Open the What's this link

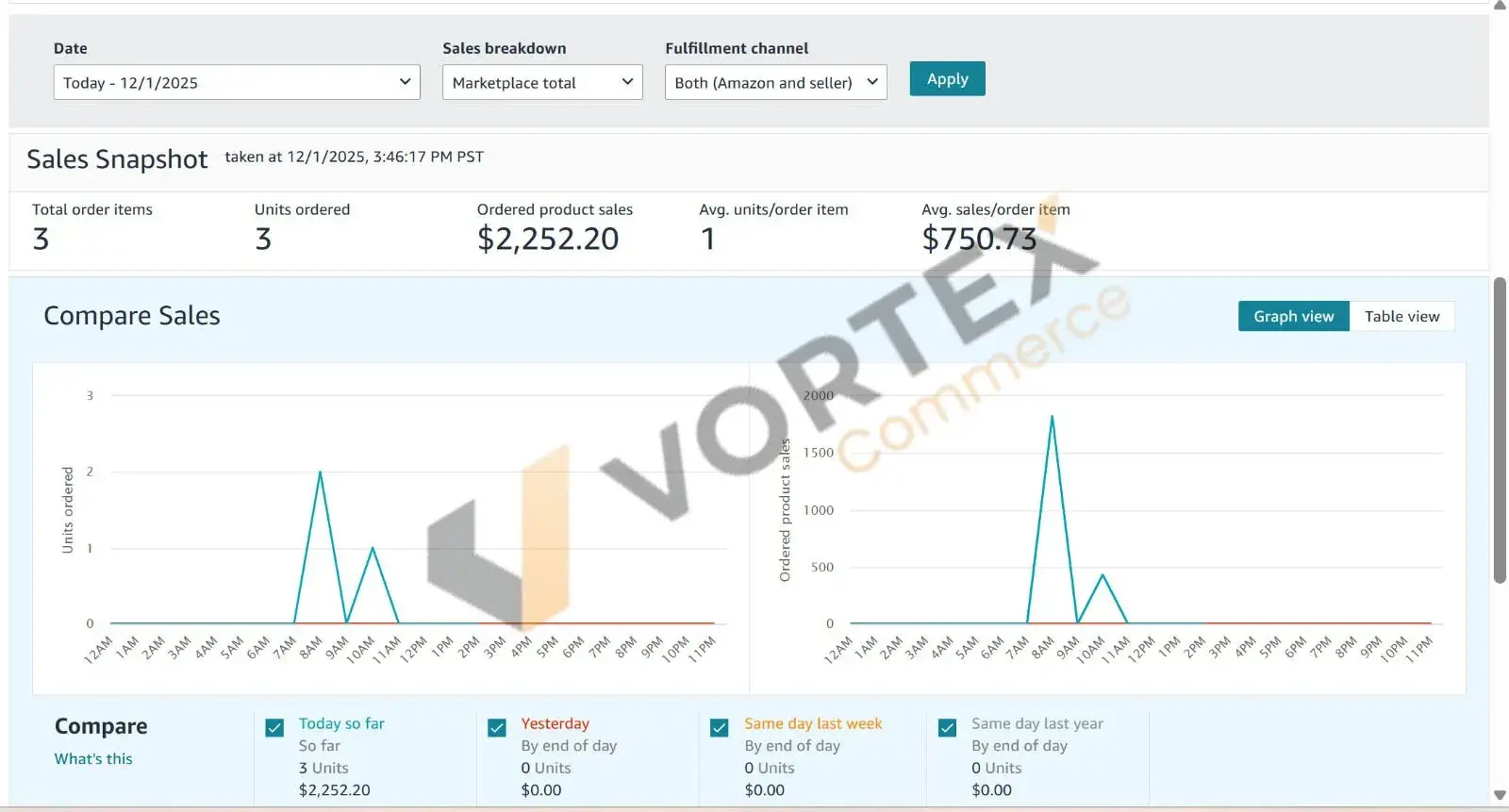[x=93, y=759]
